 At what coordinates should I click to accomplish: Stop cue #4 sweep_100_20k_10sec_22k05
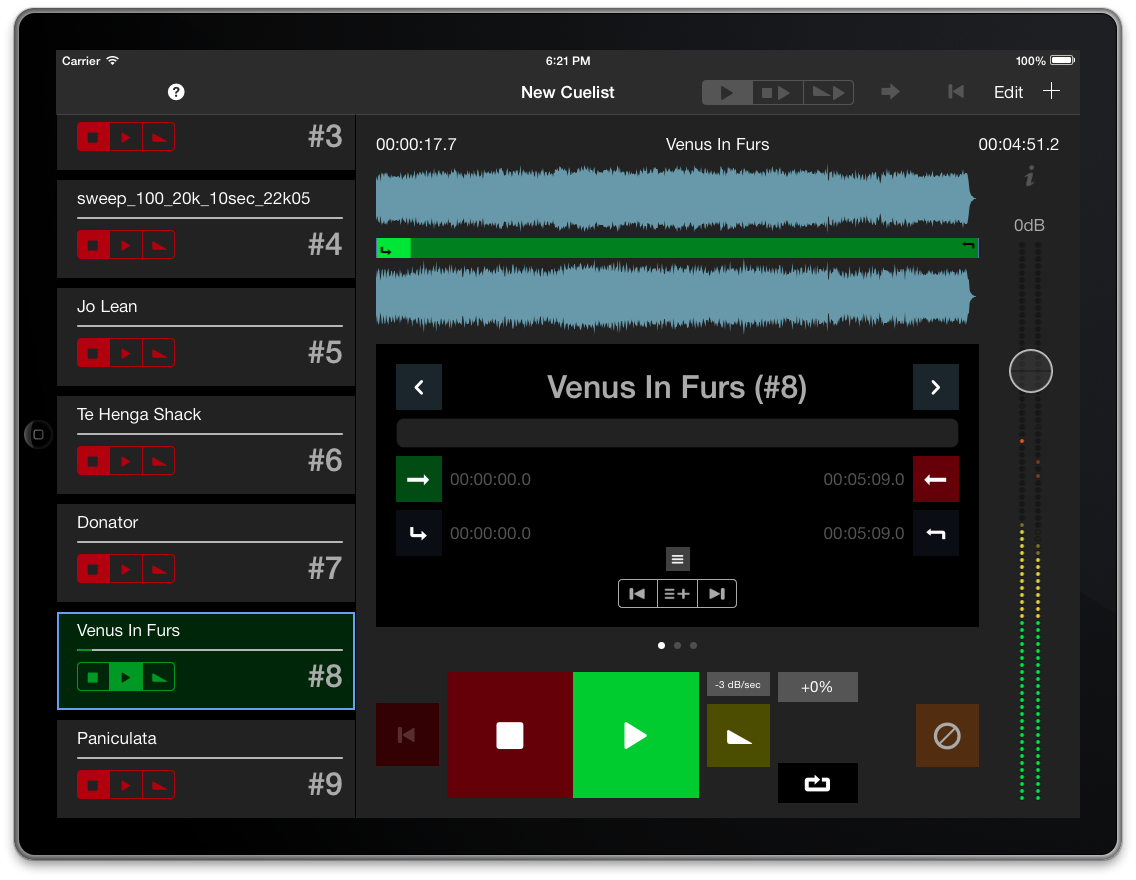coord(93,246)
